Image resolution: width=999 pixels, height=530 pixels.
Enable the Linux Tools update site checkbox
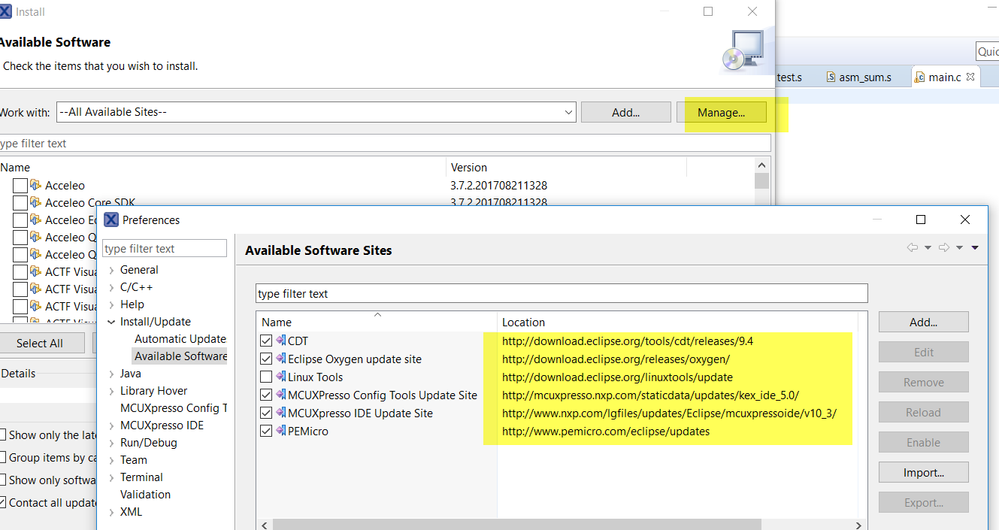click(x=266, y=377)
